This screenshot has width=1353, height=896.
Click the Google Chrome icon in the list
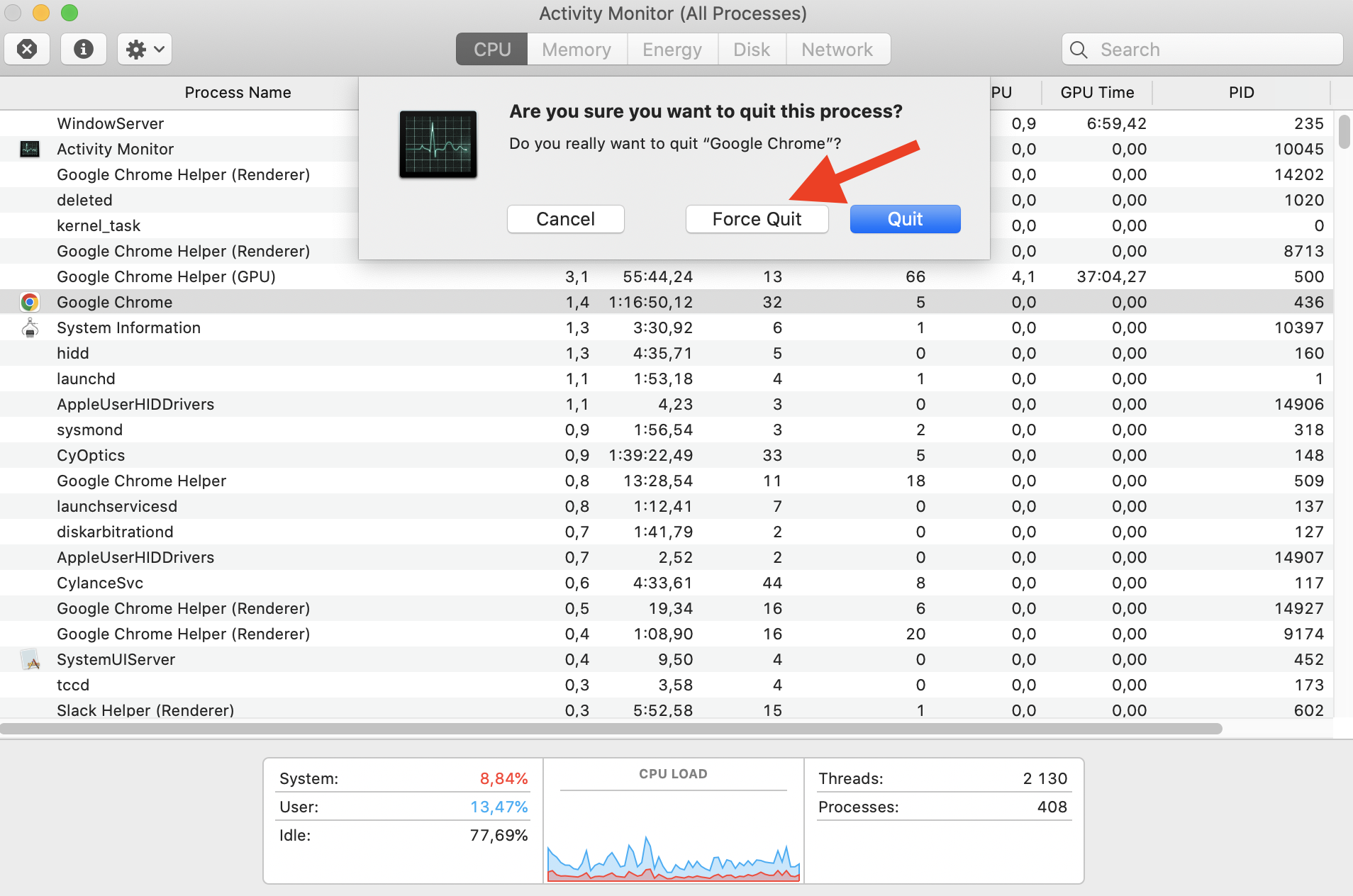coord(29,301)
